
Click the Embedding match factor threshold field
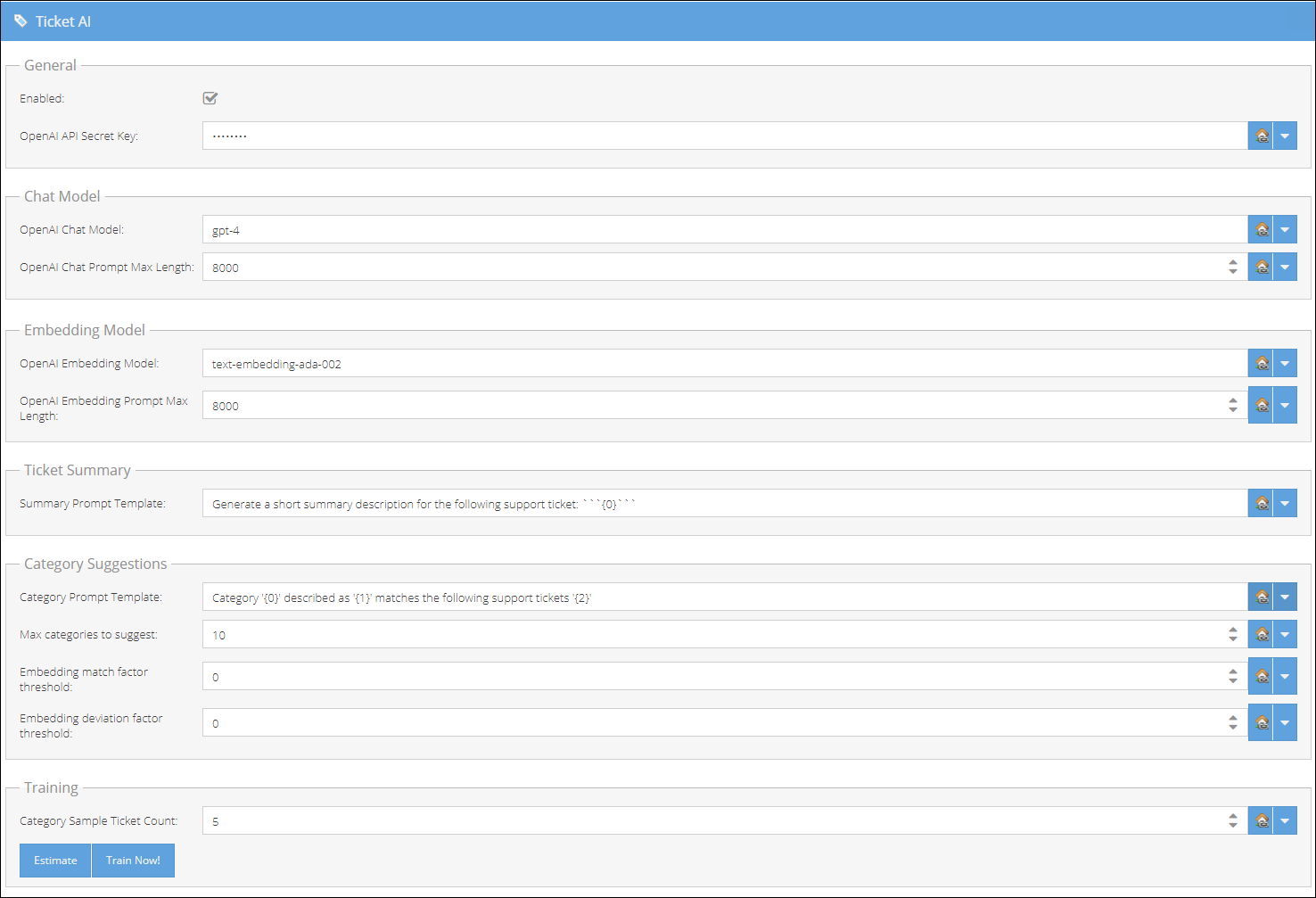point(725,676)
